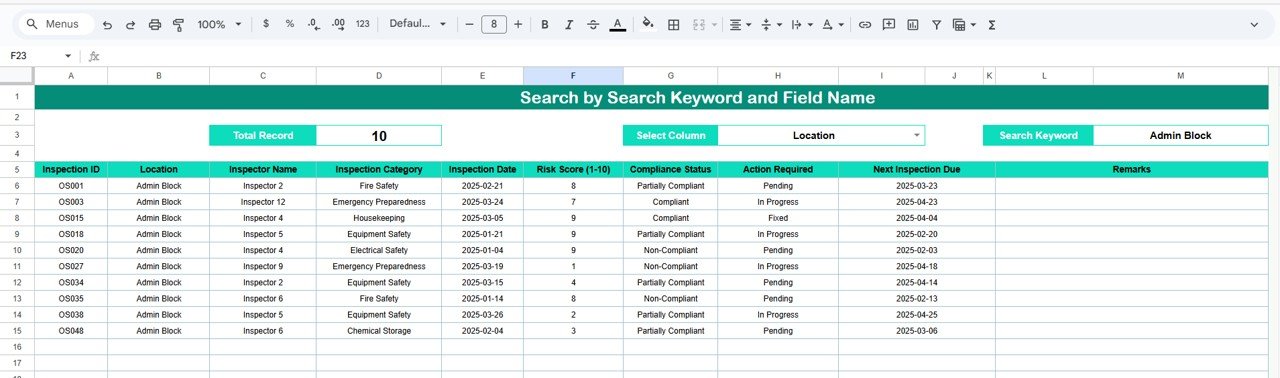Toggle Italic formatting

pyautogui.click(x=569, y=24)
